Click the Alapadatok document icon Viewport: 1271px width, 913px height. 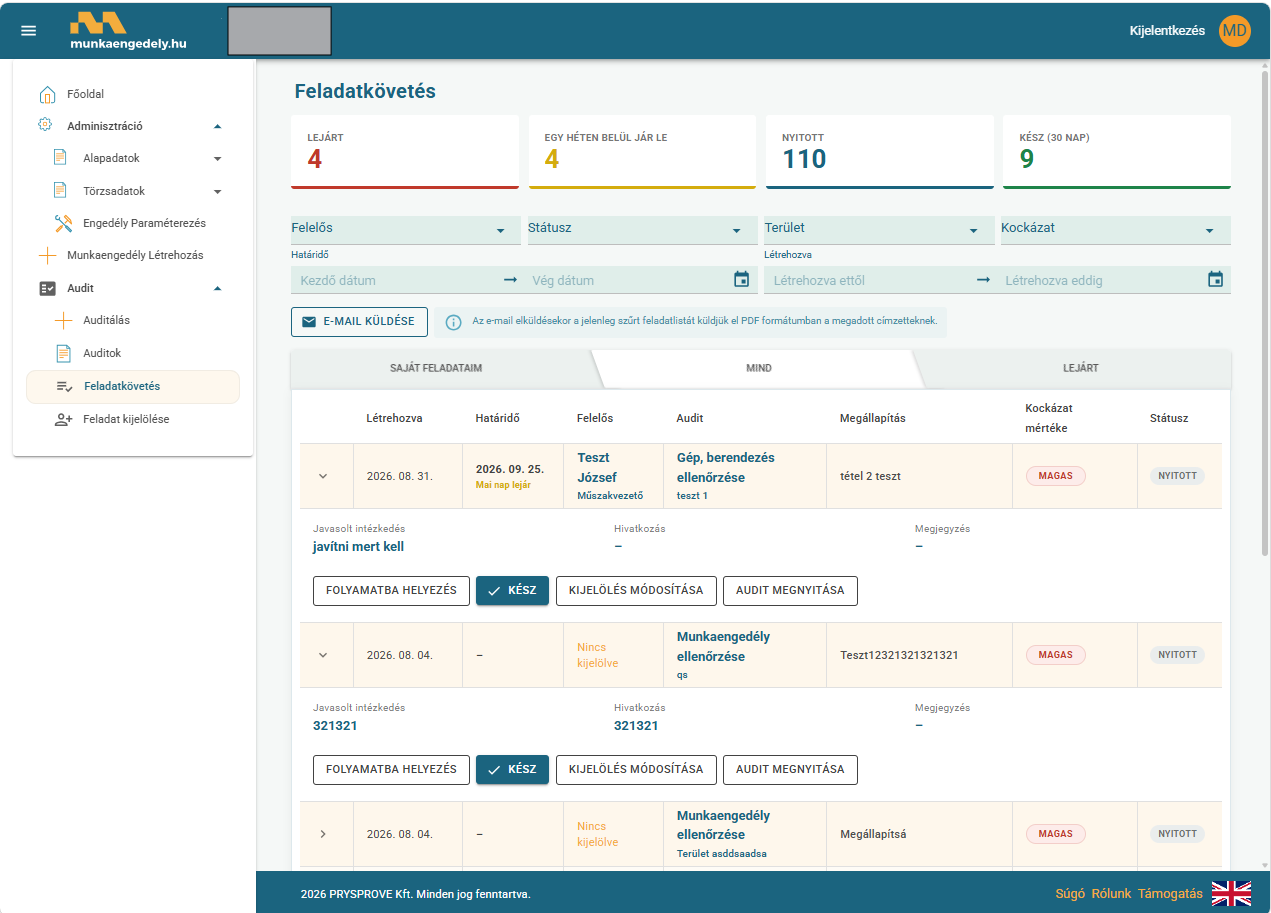coord(61,158)
